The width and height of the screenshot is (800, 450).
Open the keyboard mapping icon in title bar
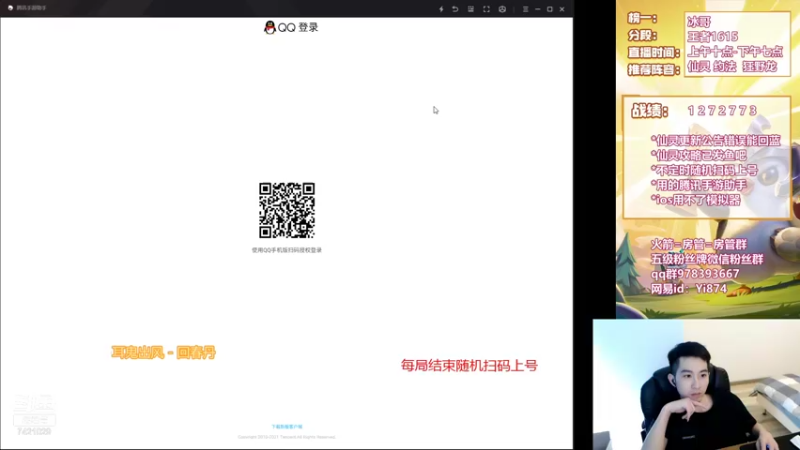(470, 9)
